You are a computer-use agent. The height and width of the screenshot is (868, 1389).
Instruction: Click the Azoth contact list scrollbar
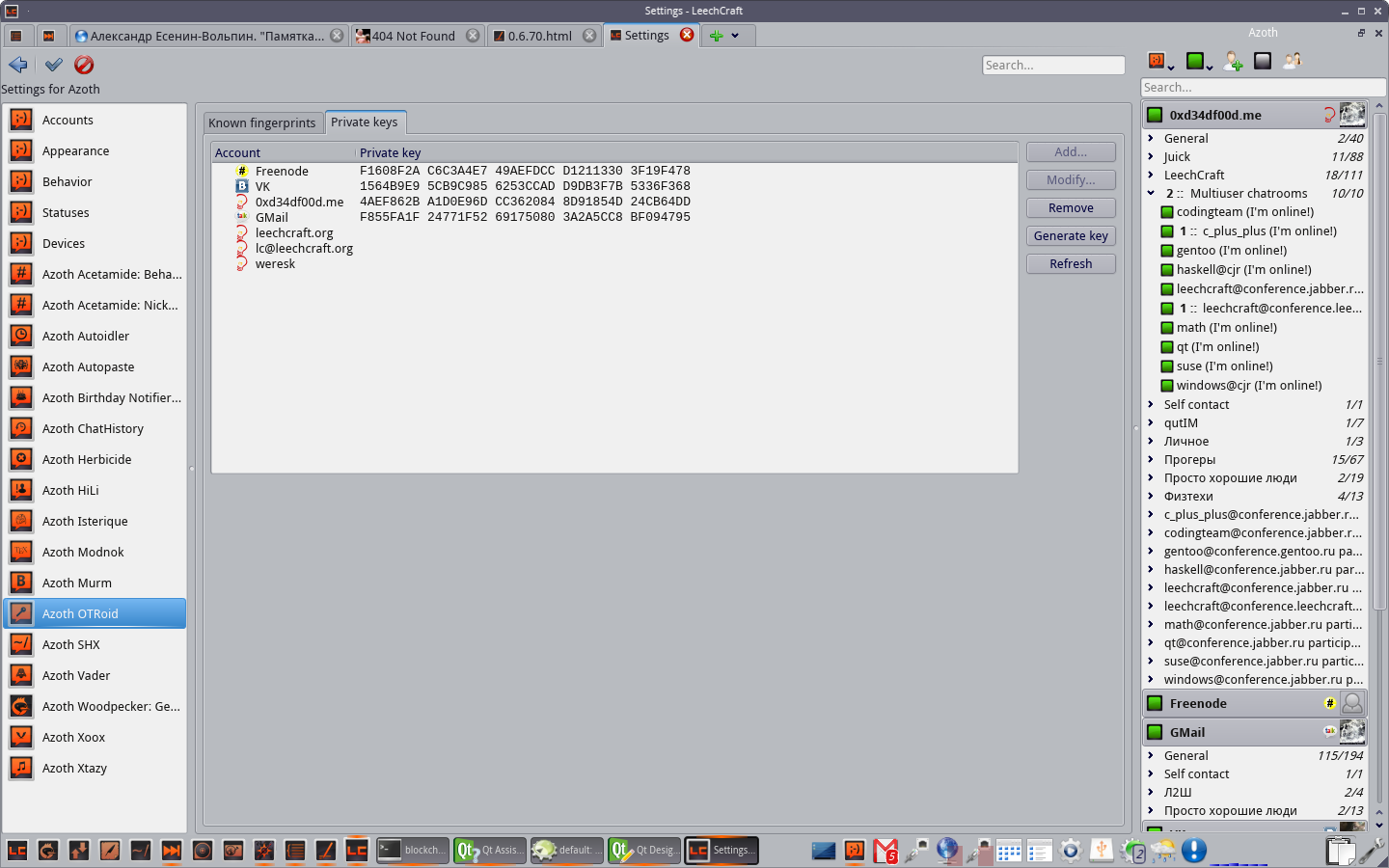(1379, 362)
